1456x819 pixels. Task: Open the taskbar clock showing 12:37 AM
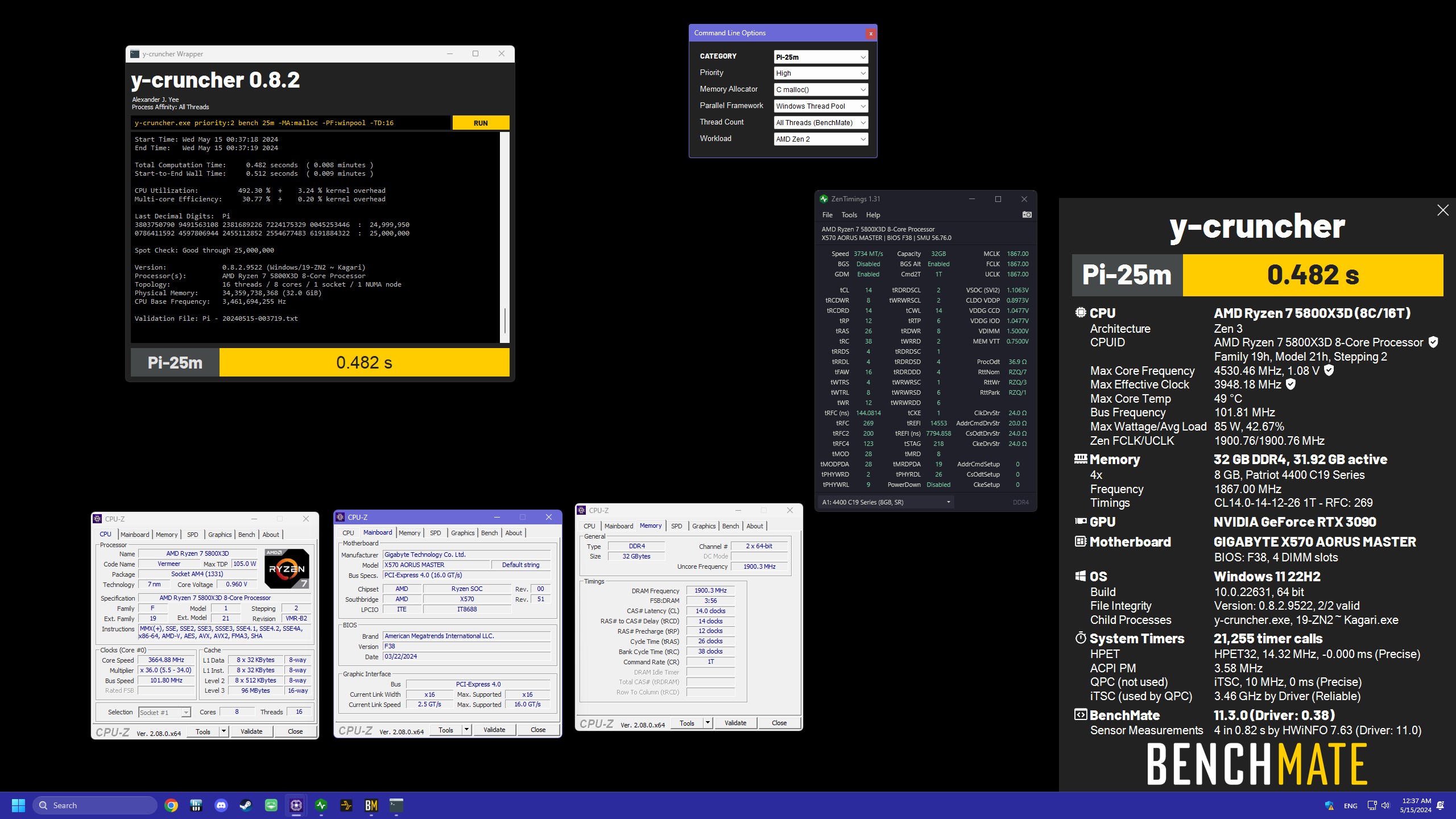(x=1416, y=805)
